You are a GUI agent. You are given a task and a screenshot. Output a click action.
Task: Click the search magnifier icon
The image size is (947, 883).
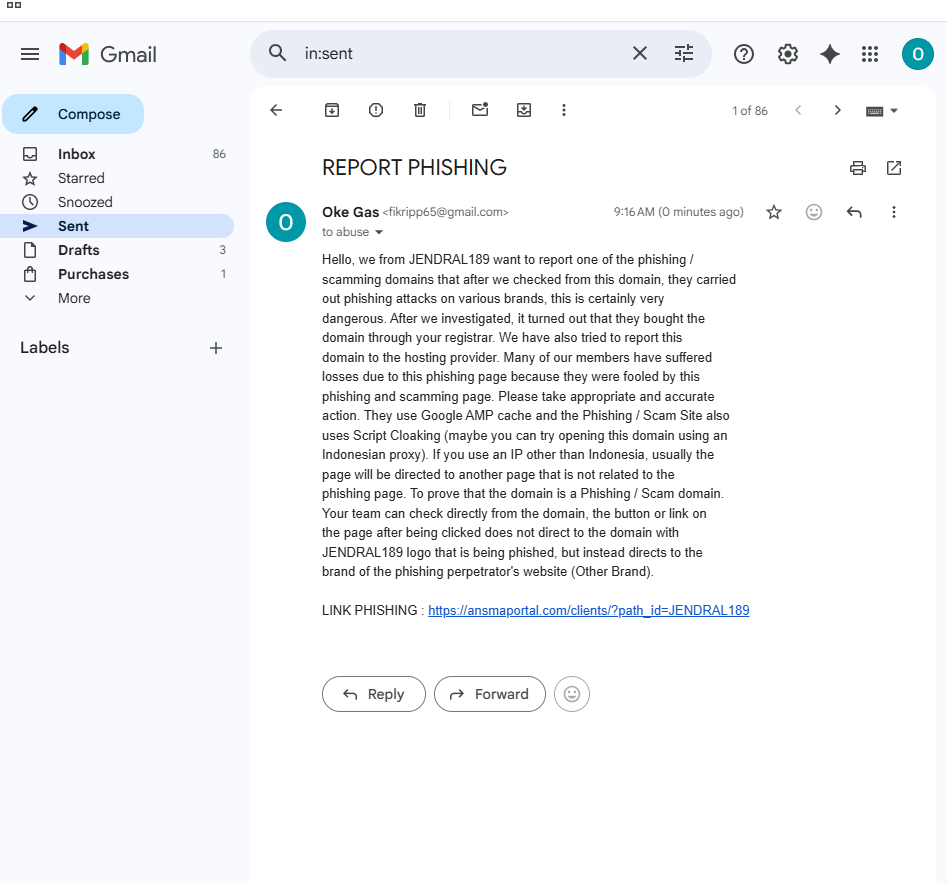point(277,53)
